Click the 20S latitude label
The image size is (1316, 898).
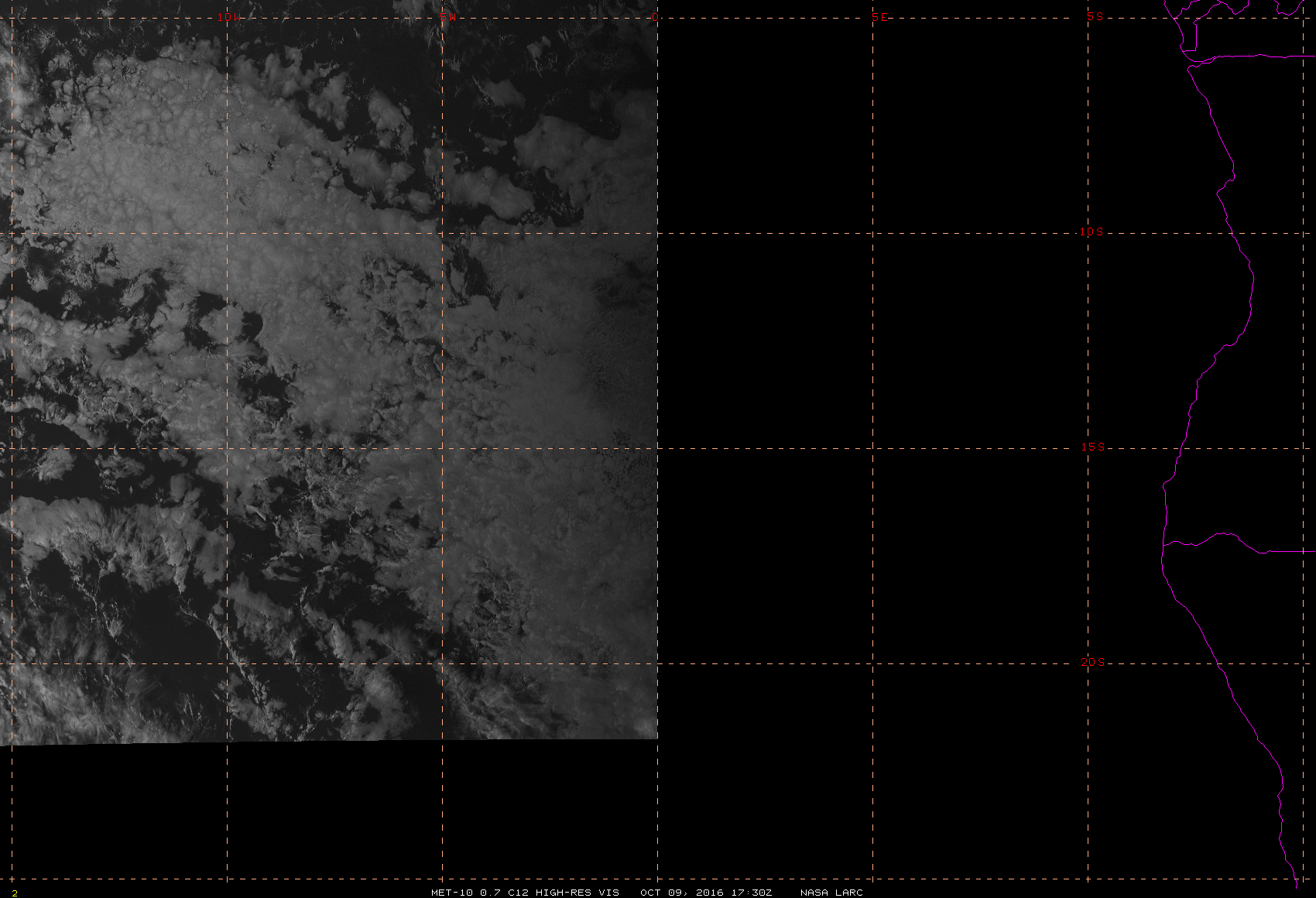point(1092,662)
